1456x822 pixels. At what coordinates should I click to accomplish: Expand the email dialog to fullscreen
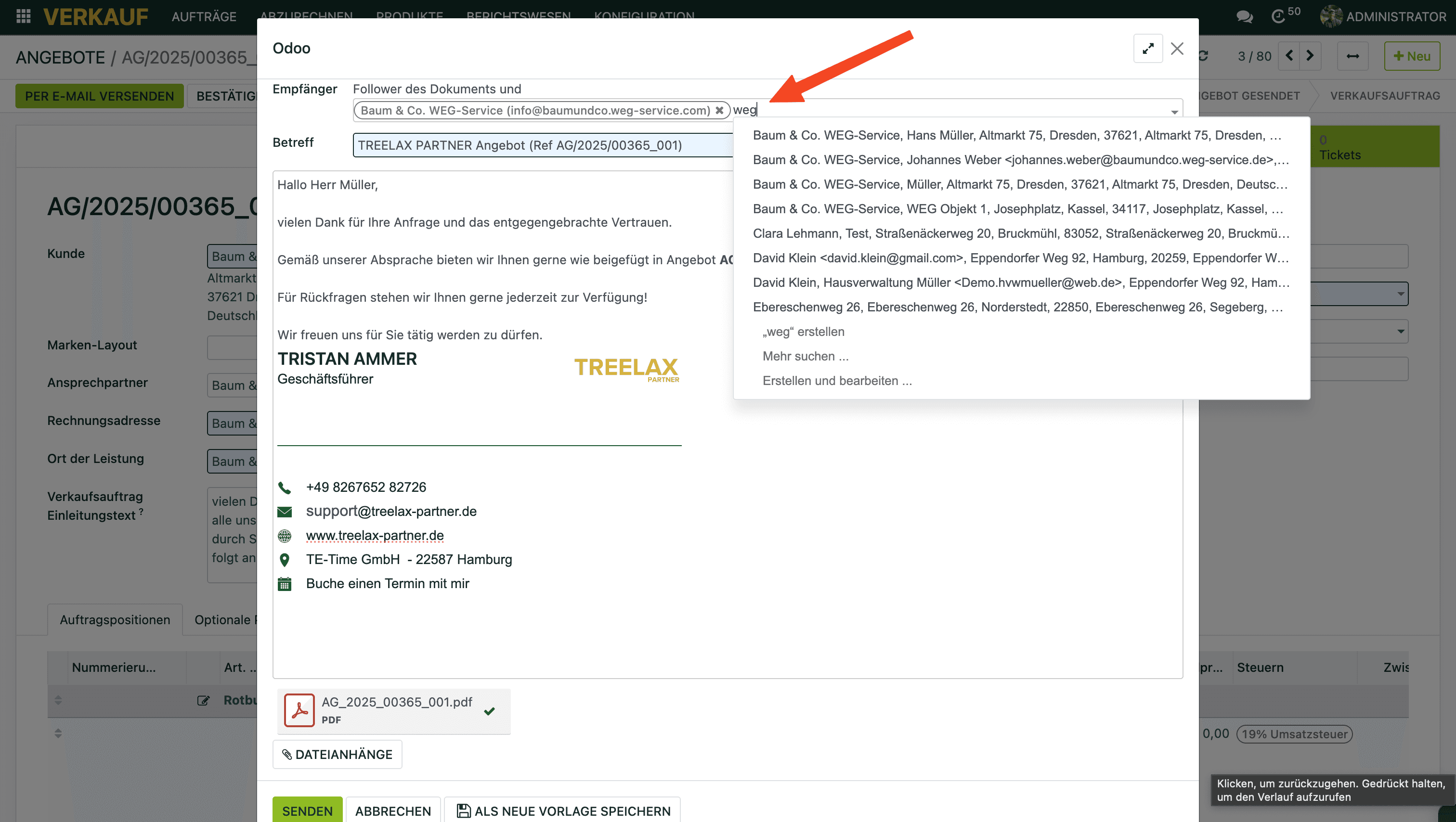(x=1147, y=49)
